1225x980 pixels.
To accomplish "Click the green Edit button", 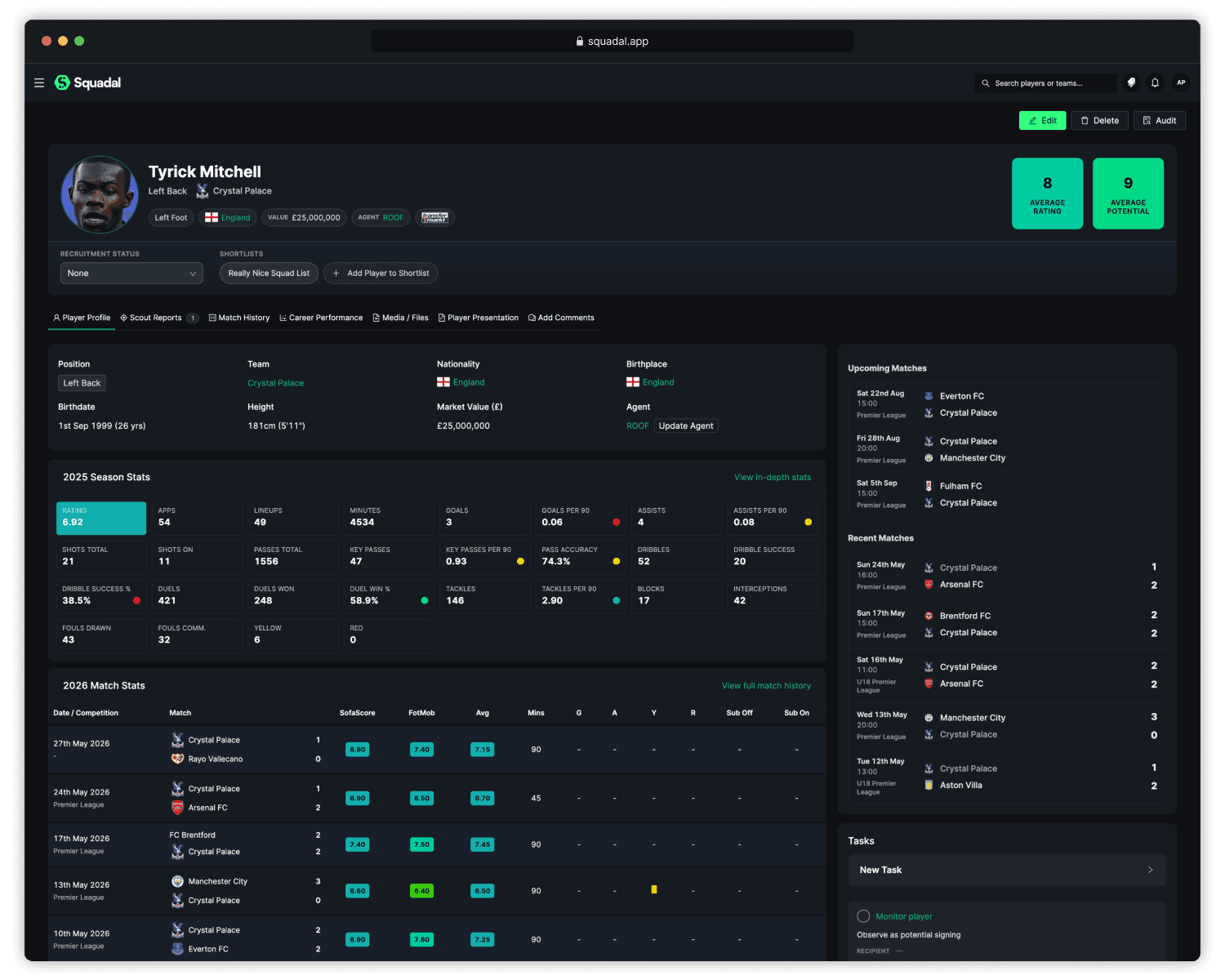I will 1043,121.
